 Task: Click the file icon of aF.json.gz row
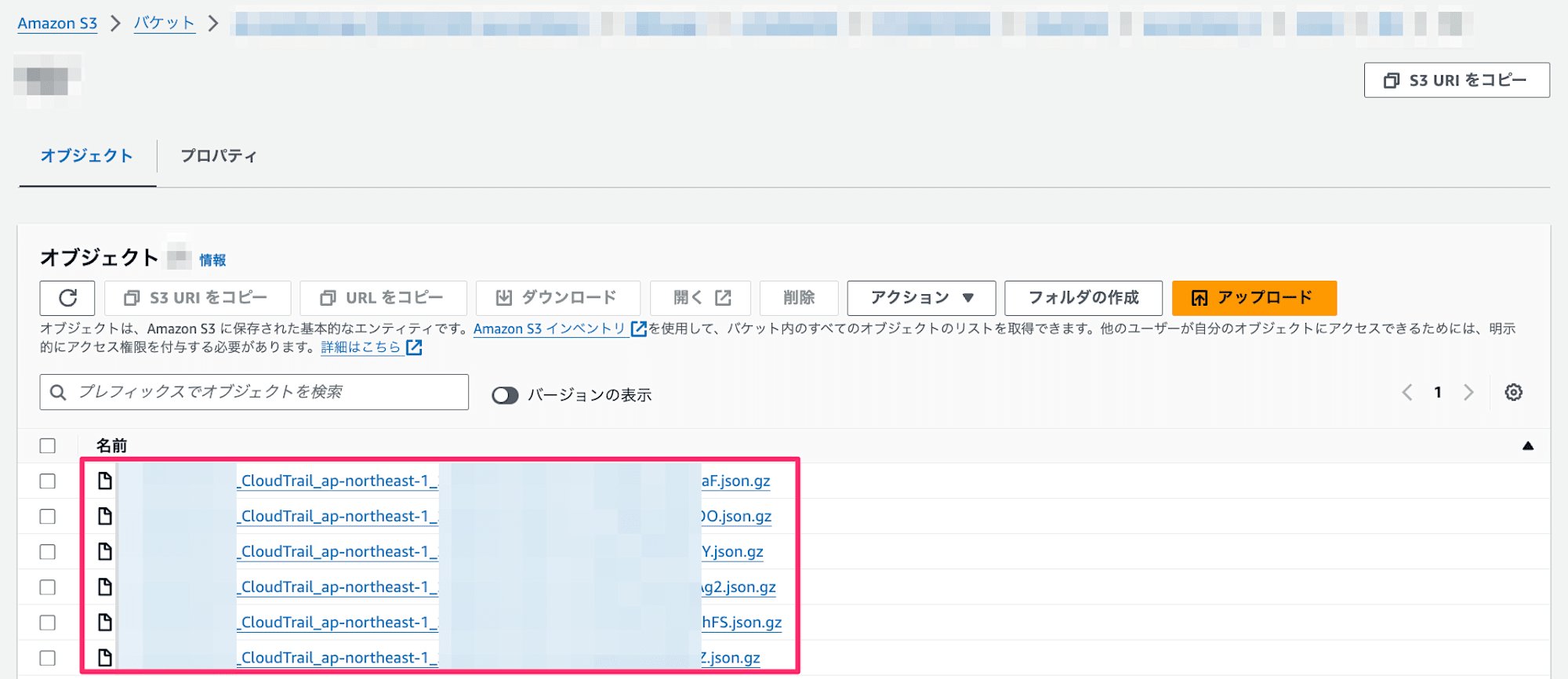105,481
